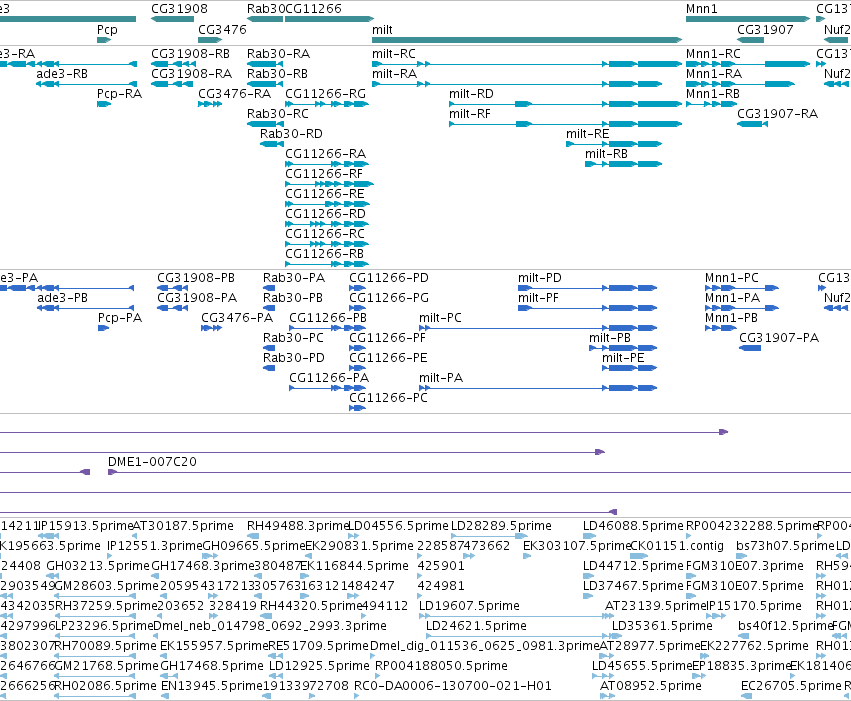Select protein CG11266-PG
Image resolution: width=851 pixels, height=701 pixels.
click(389, 298)
